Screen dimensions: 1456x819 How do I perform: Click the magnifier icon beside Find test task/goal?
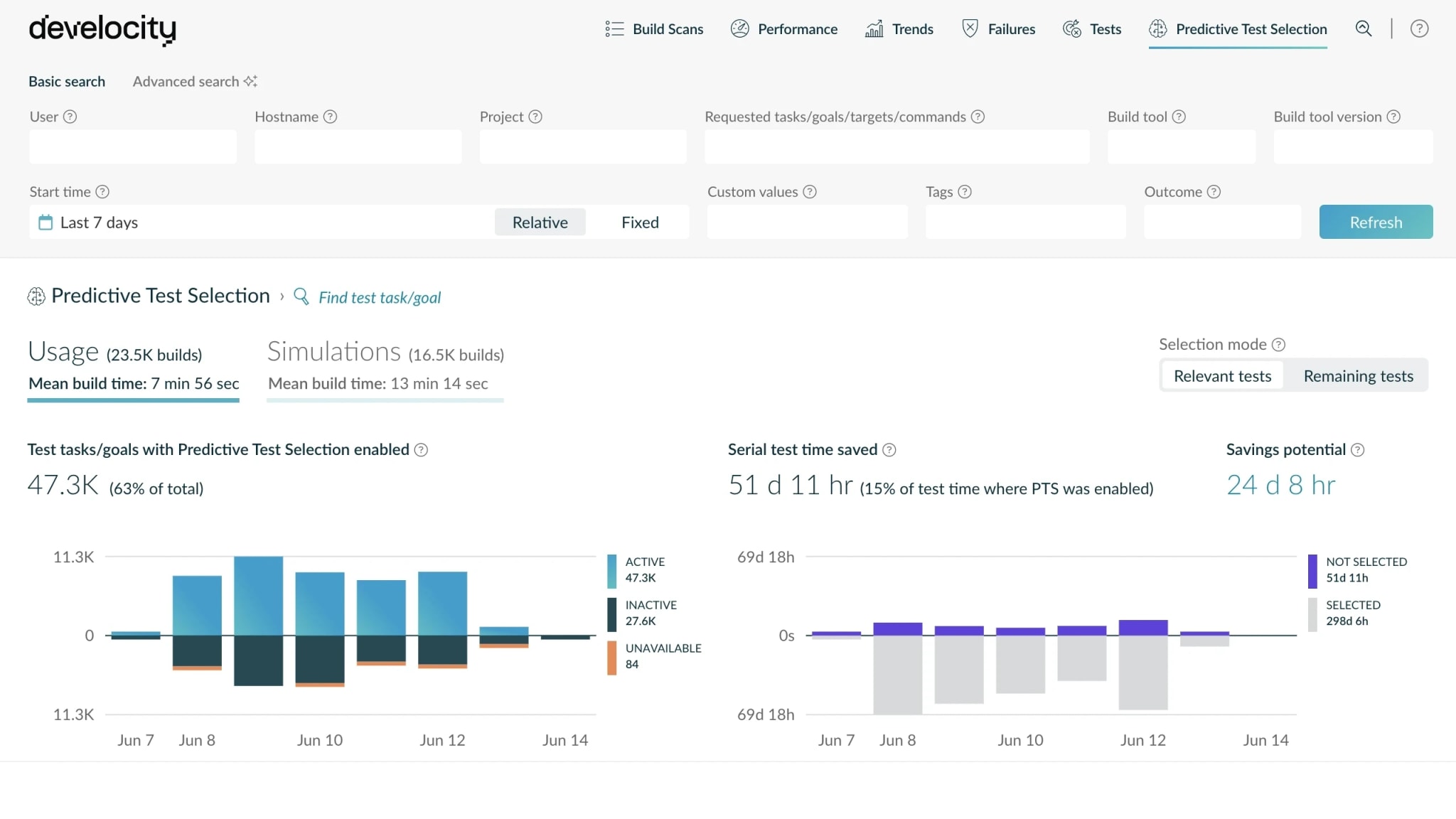click(301, 296)
